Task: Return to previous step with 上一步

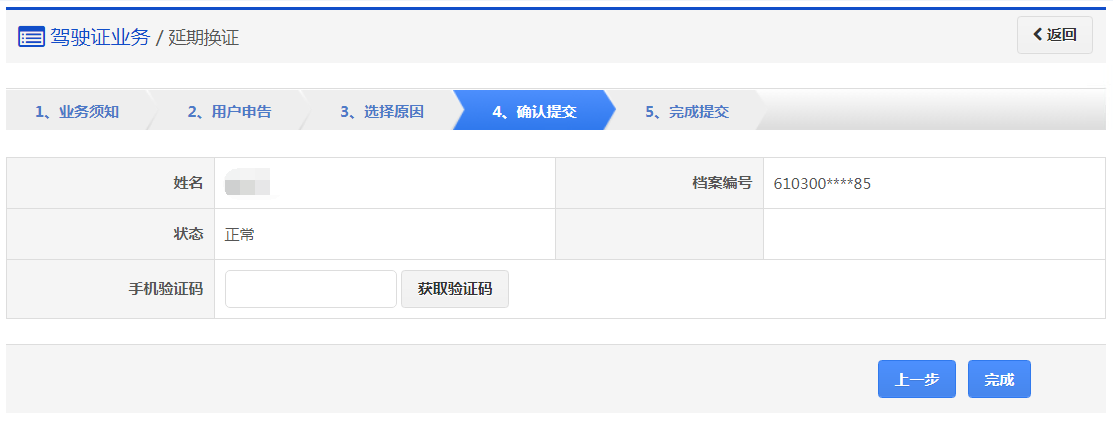Action: pyautogui.click(x=916, y=379)
